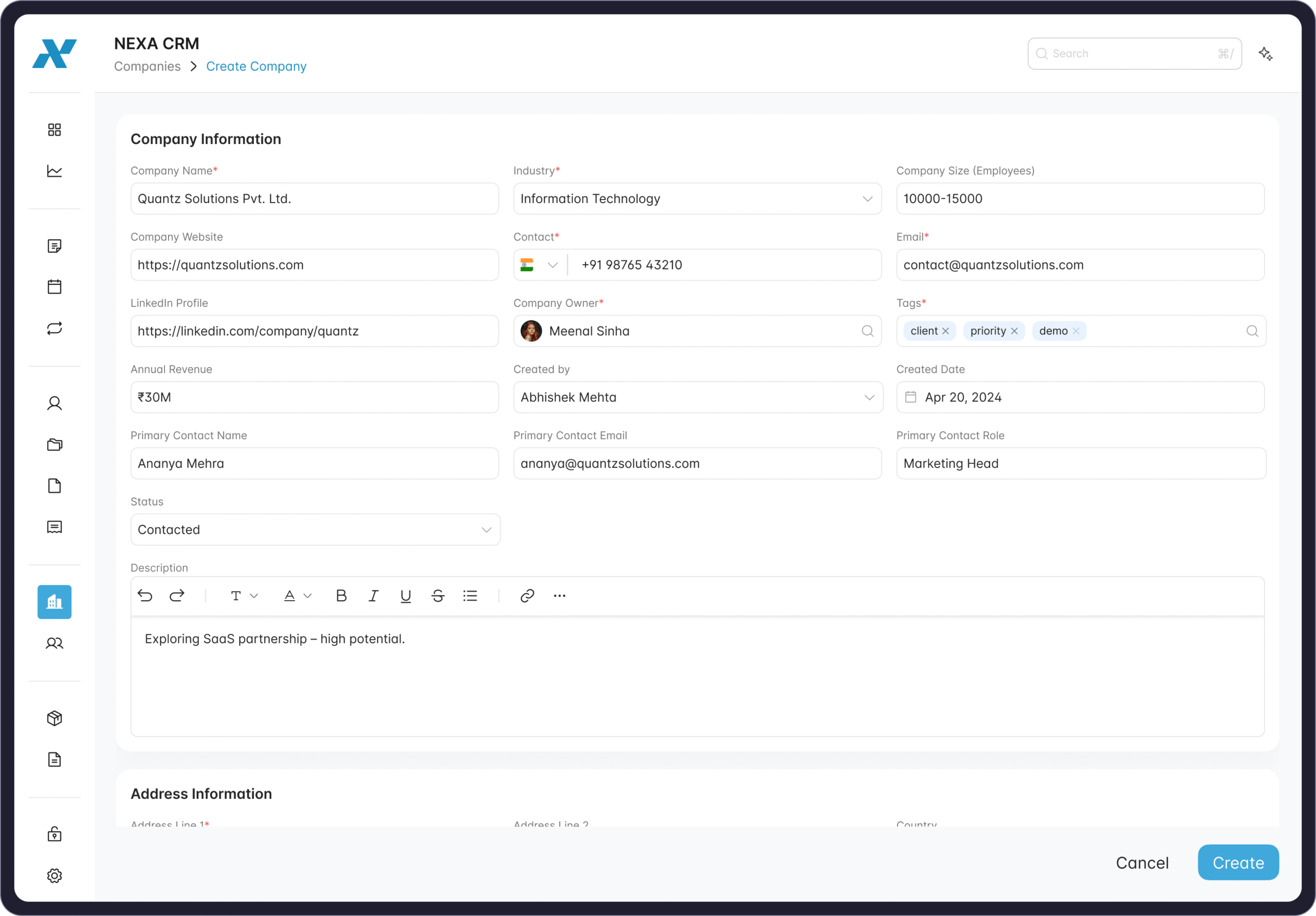
Task: Expand the Industry dropdown
Action: click(x=868, y=199)
